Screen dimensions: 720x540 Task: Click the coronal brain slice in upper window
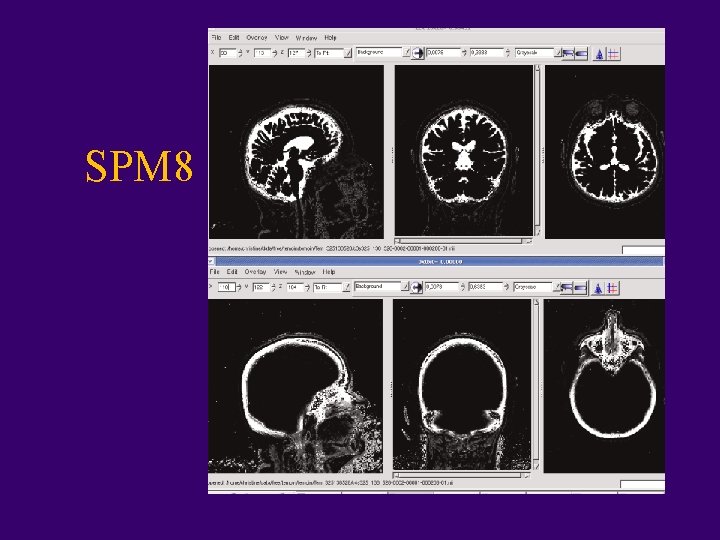464,150
